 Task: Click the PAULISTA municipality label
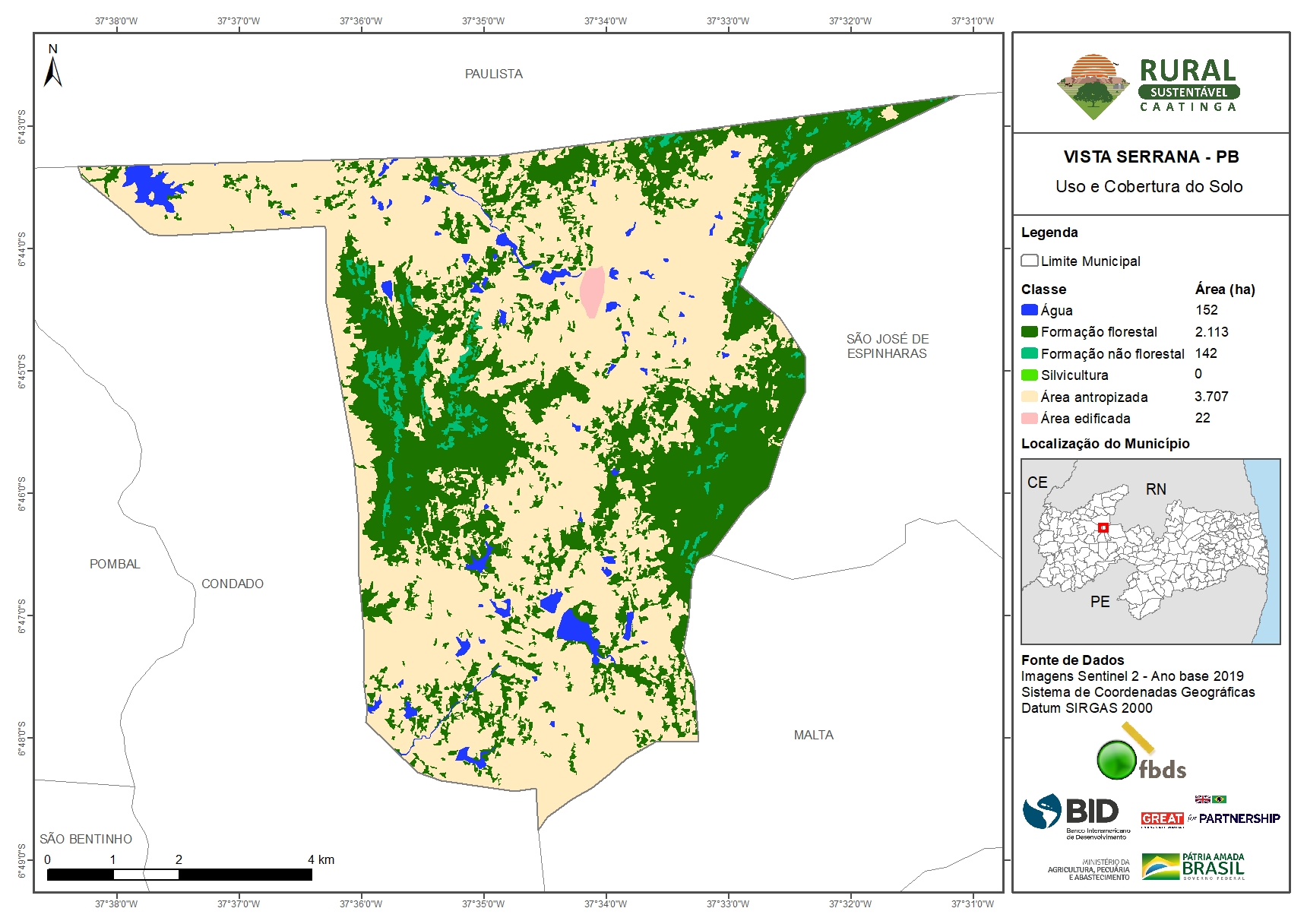[493, 74]
